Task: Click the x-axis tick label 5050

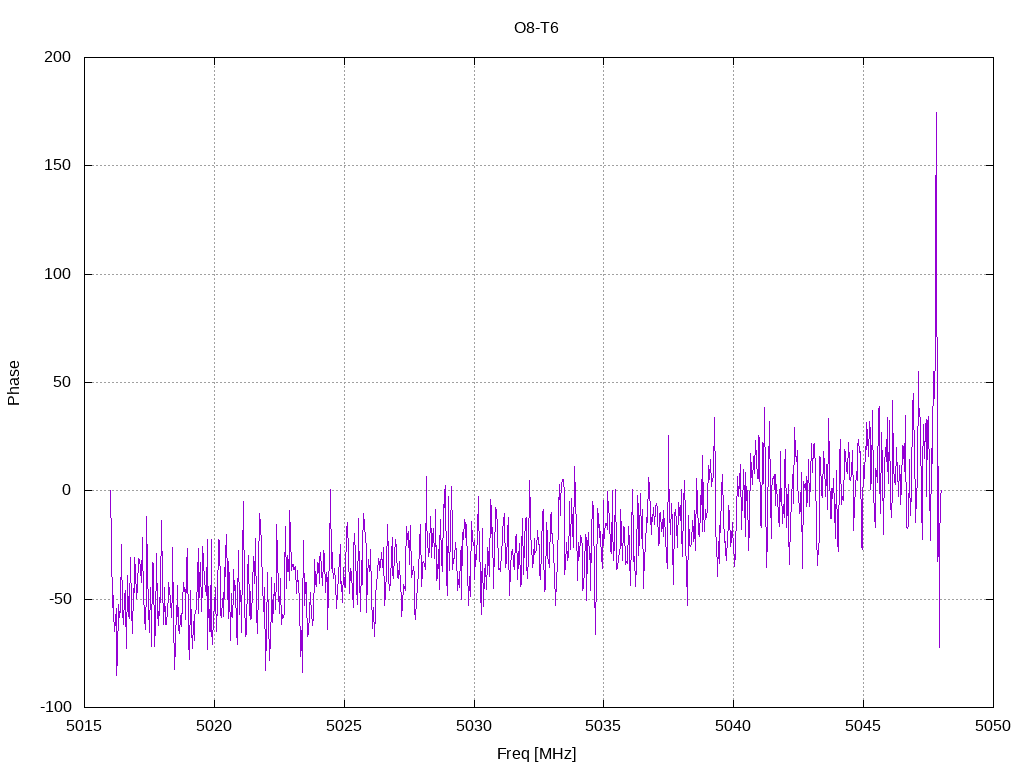Action: tap(993, 726)
